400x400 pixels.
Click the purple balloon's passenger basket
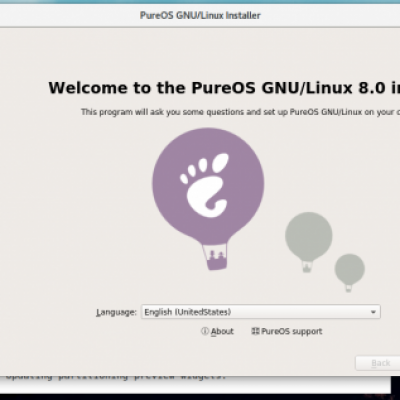[x=215, y=256]
